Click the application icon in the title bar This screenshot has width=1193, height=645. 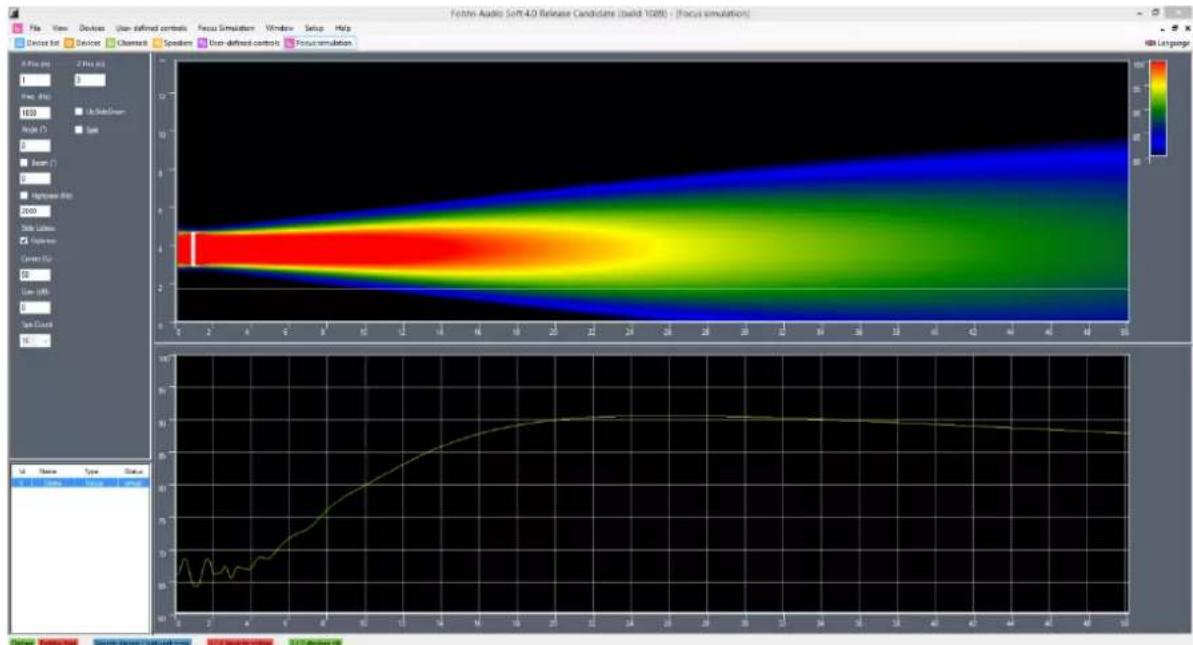pyautogui.click(x=14, y=13)
